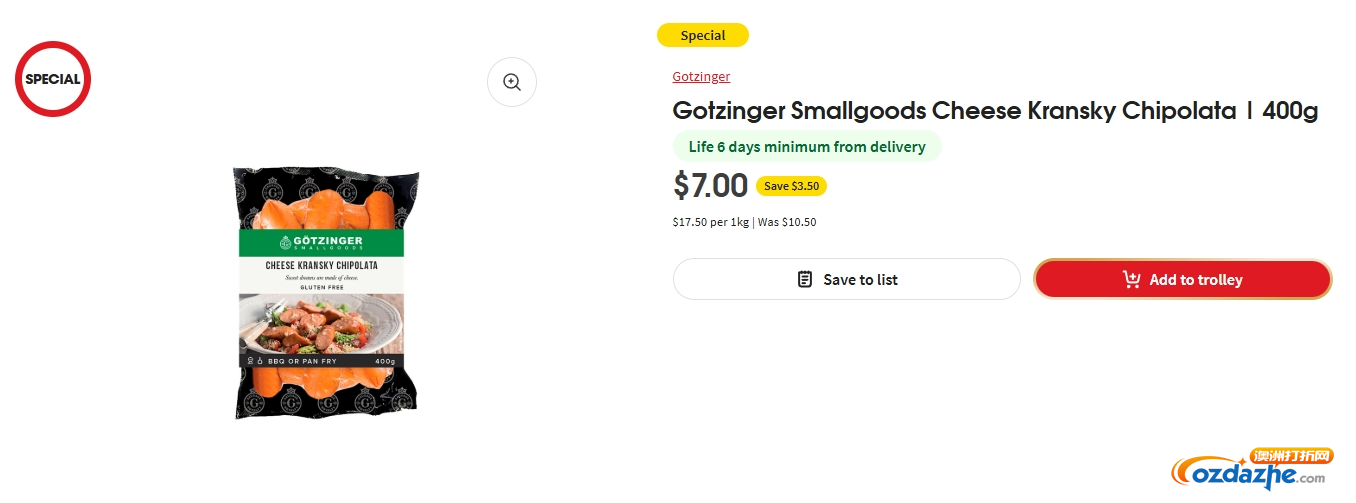Click the green Götzinger label on package
The height and width of the screenshot is (503, 1356).
[320, 243]
